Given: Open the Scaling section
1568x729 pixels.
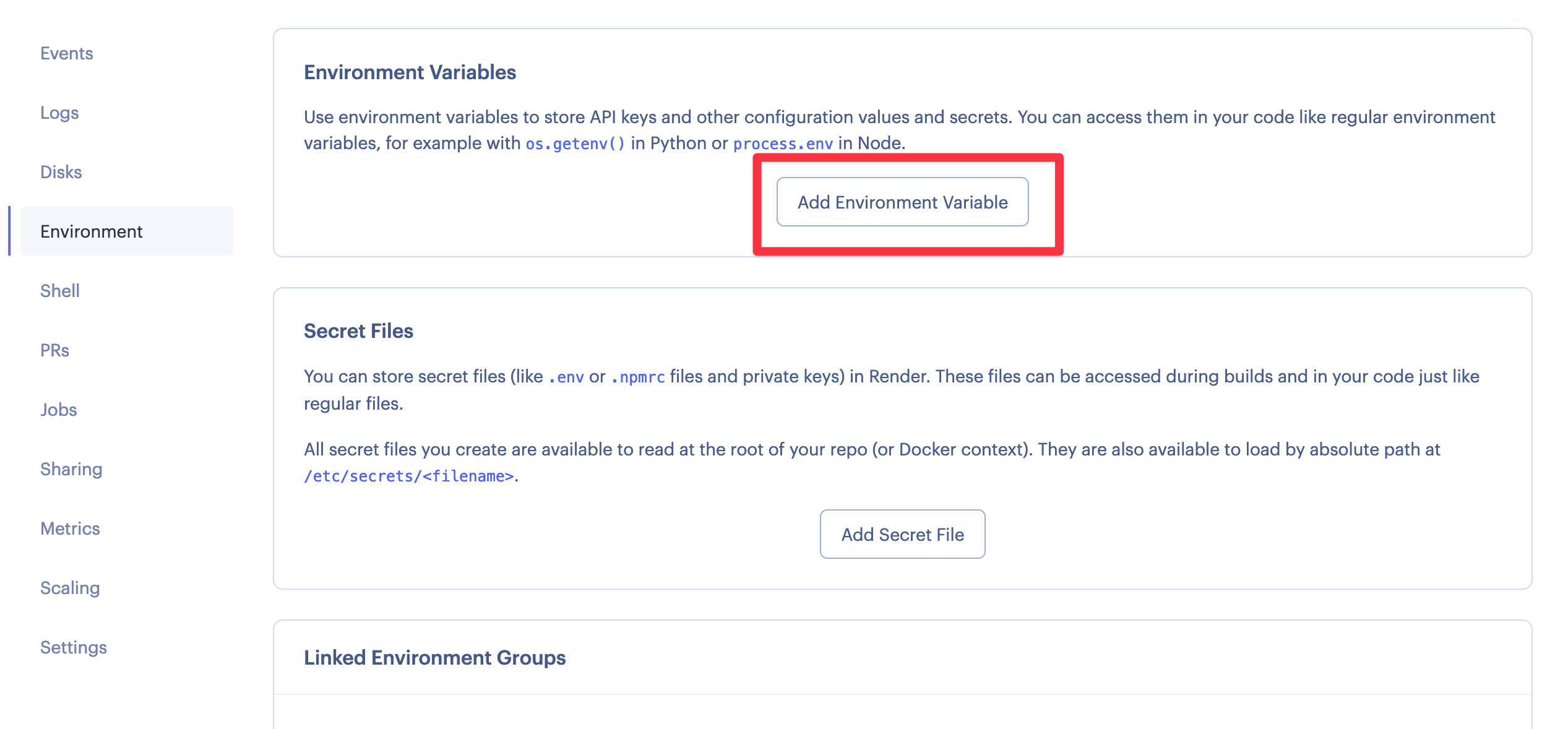Looking at the screenshot, I should pos(69,587).
